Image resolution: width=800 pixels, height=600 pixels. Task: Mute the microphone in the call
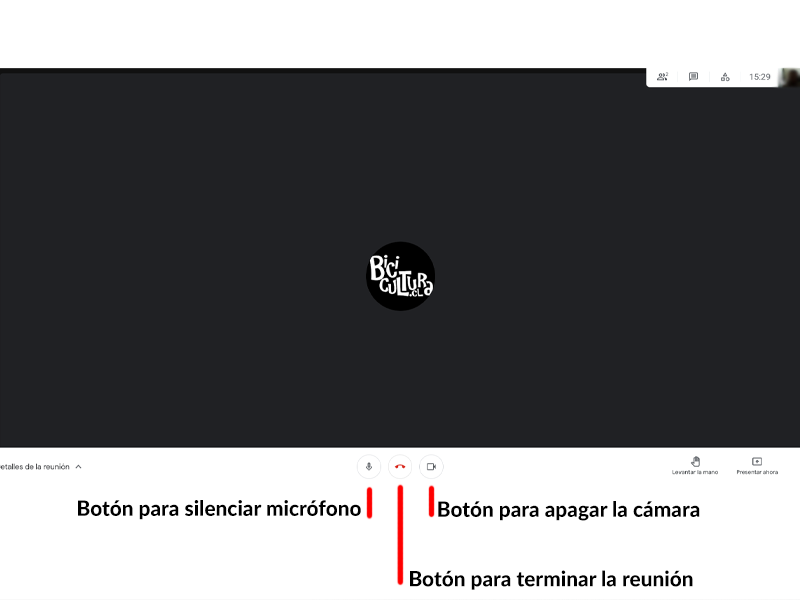pyautogui.click(x=369, y=466)
